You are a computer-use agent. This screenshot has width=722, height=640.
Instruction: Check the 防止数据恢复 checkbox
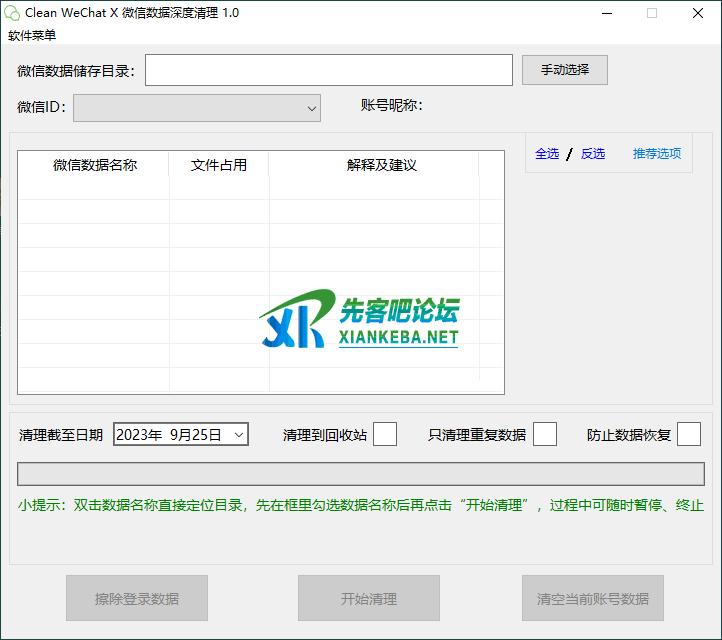[689, 434]
